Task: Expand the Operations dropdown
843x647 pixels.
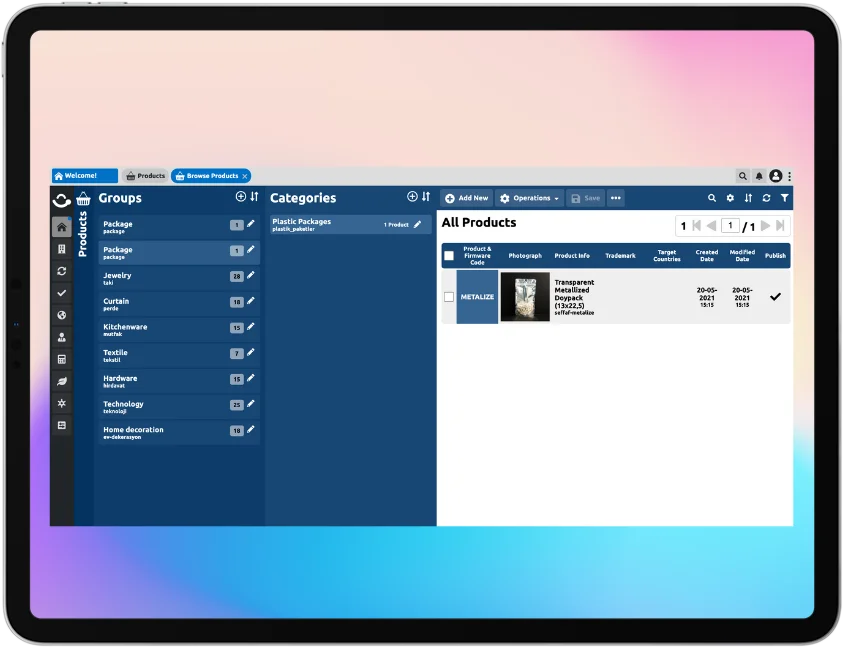Action: [529, 198]
